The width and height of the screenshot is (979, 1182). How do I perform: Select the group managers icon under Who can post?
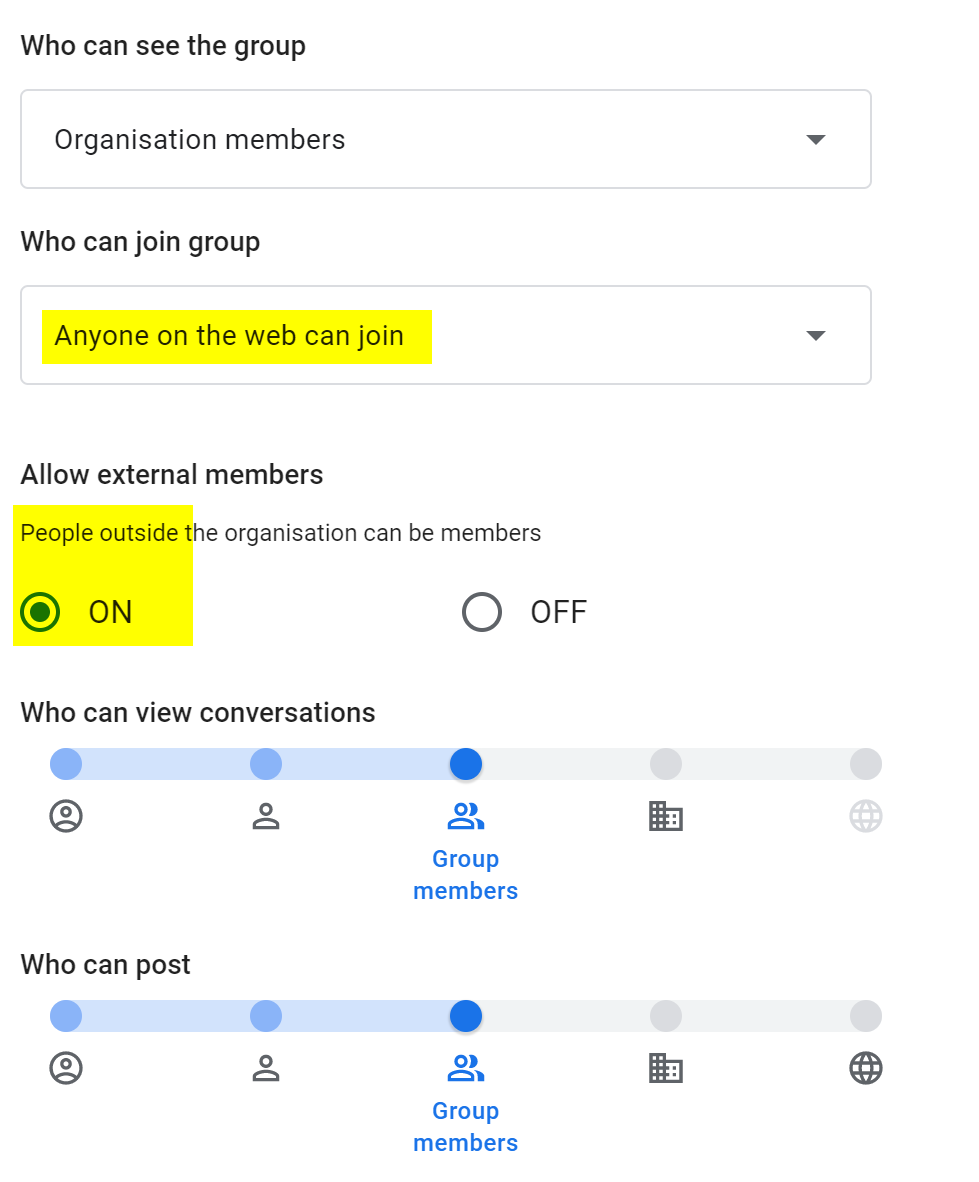(x=266, y=1069)
